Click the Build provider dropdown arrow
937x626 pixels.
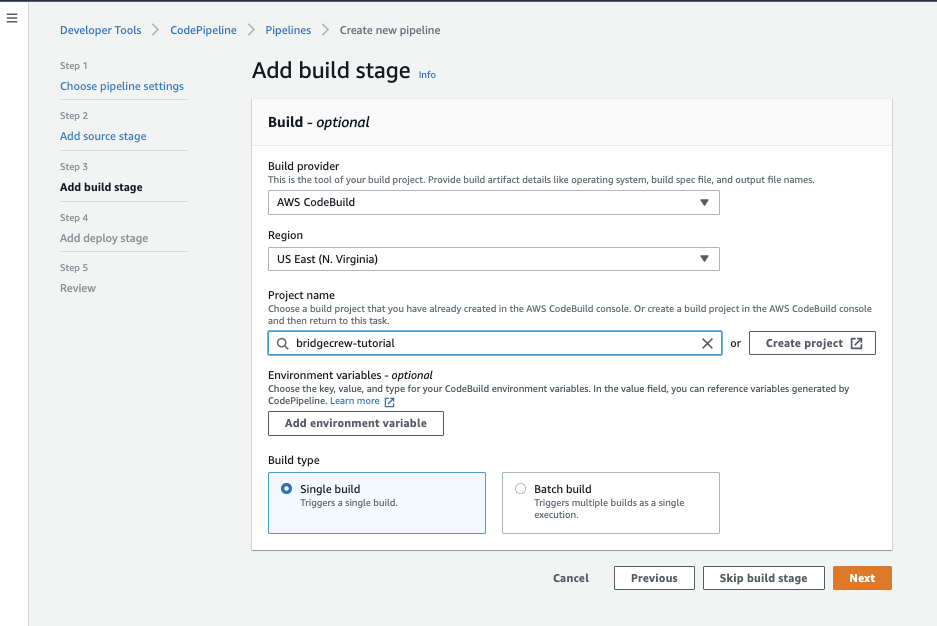705,202
